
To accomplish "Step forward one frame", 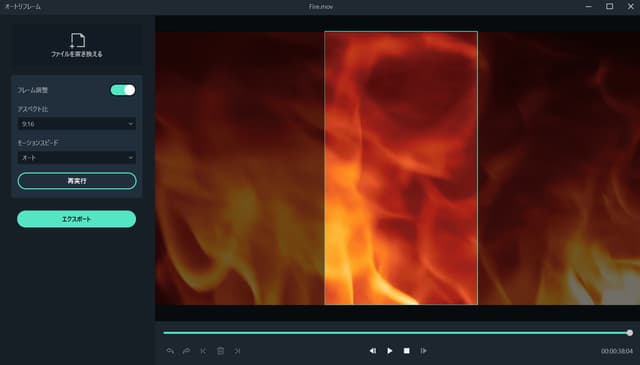I will tap(423, 351).
